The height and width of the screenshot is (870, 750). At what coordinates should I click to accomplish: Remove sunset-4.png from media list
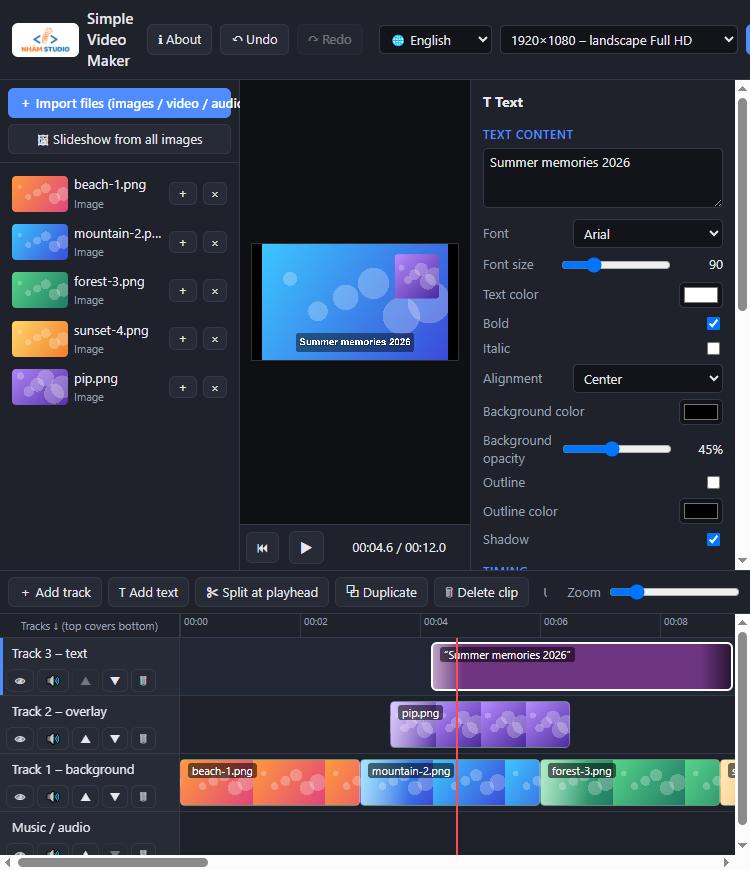click(215, 339)
